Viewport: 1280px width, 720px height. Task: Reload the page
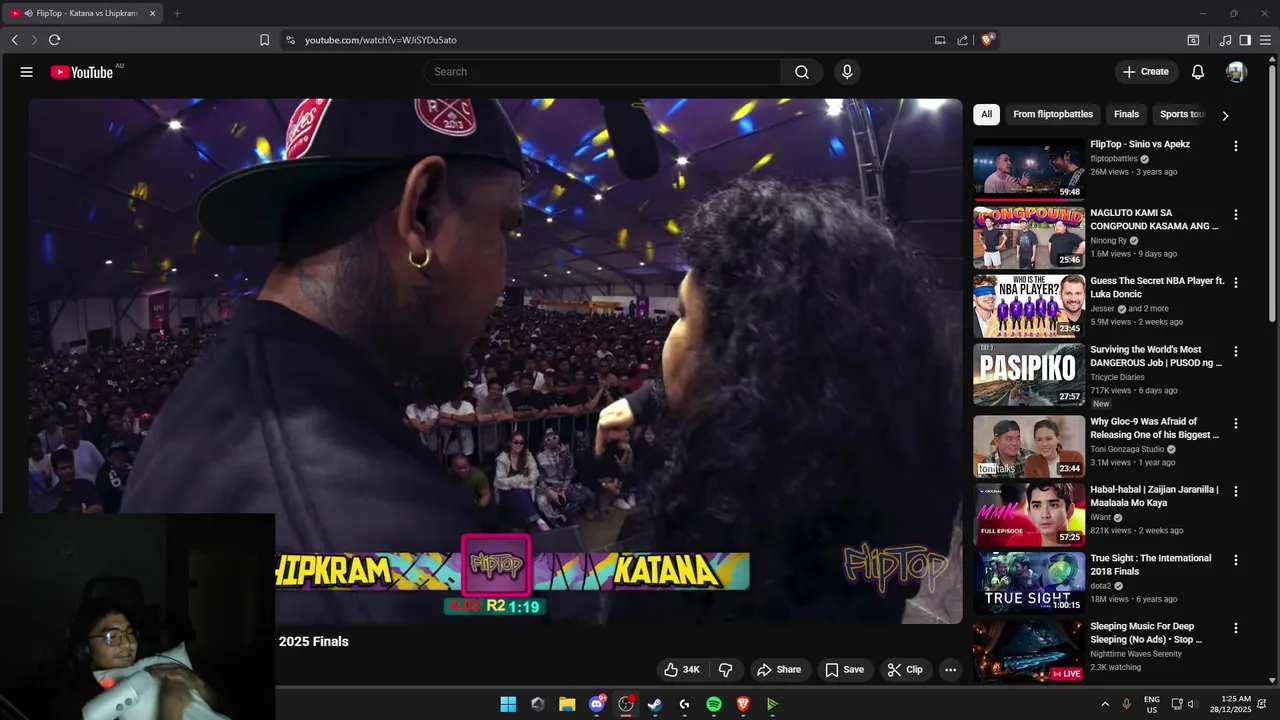click(x=54, y=40)
